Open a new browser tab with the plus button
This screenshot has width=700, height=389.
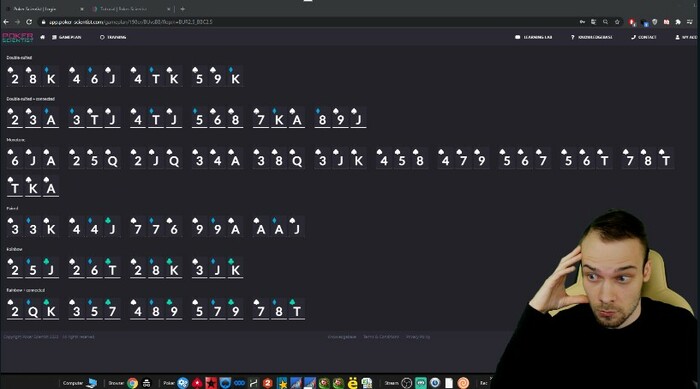click(x=182, y=9)
